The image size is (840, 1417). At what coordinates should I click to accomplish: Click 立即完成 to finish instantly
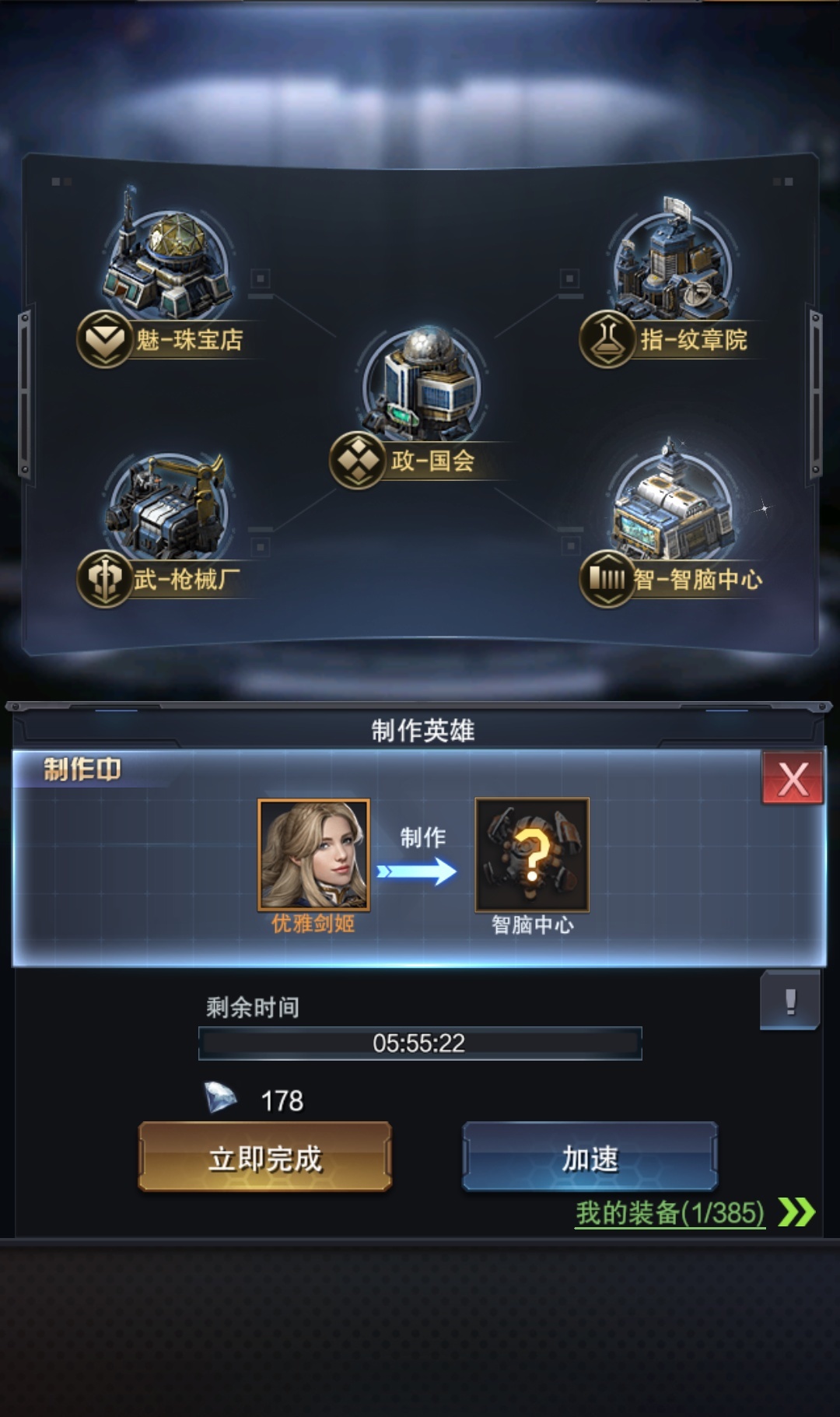(x=265, y=1157)
